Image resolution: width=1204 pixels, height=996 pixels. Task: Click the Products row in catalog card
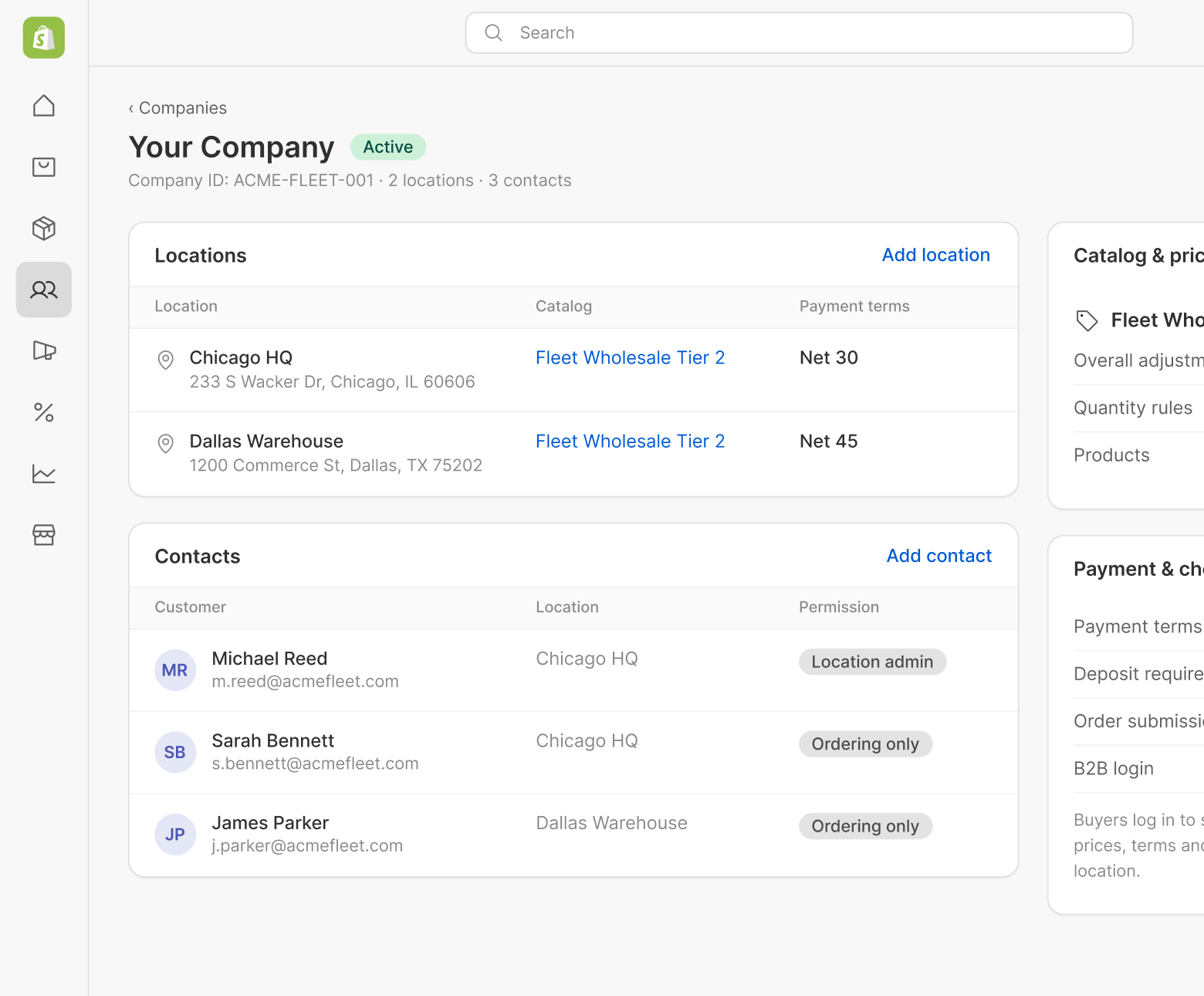[1138, 456]
